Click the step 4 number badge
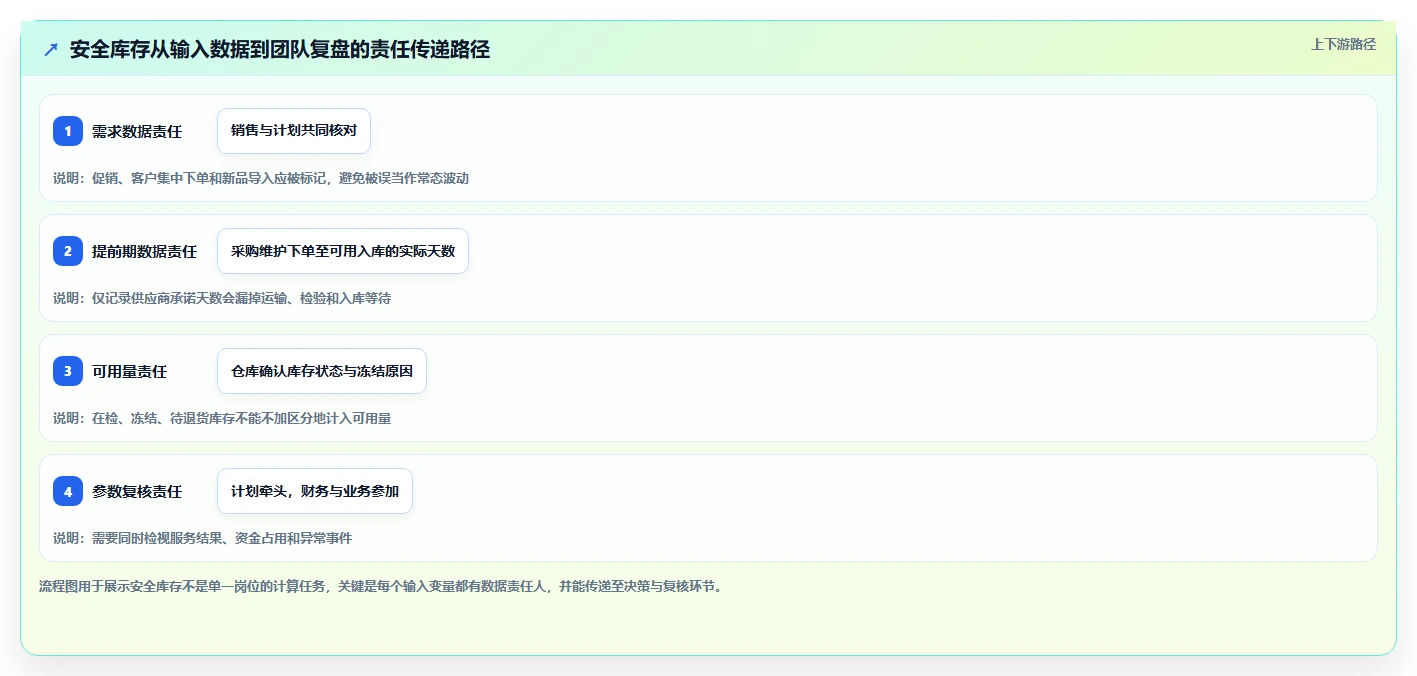Screen dimensions: 1417x676 [68, 491]
